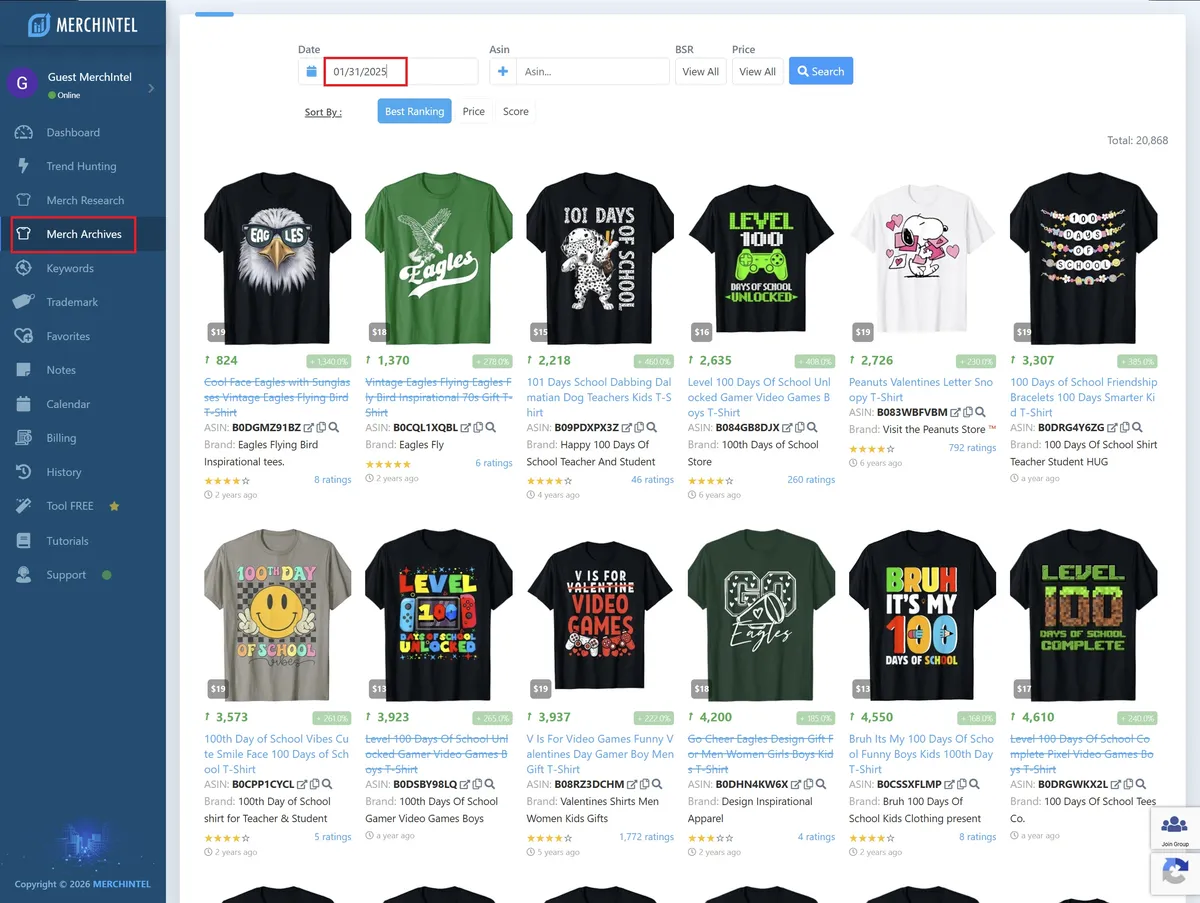Click the calendar icon beside the date field
Viewport: 1200px width, 903px height.
[311, 72]
